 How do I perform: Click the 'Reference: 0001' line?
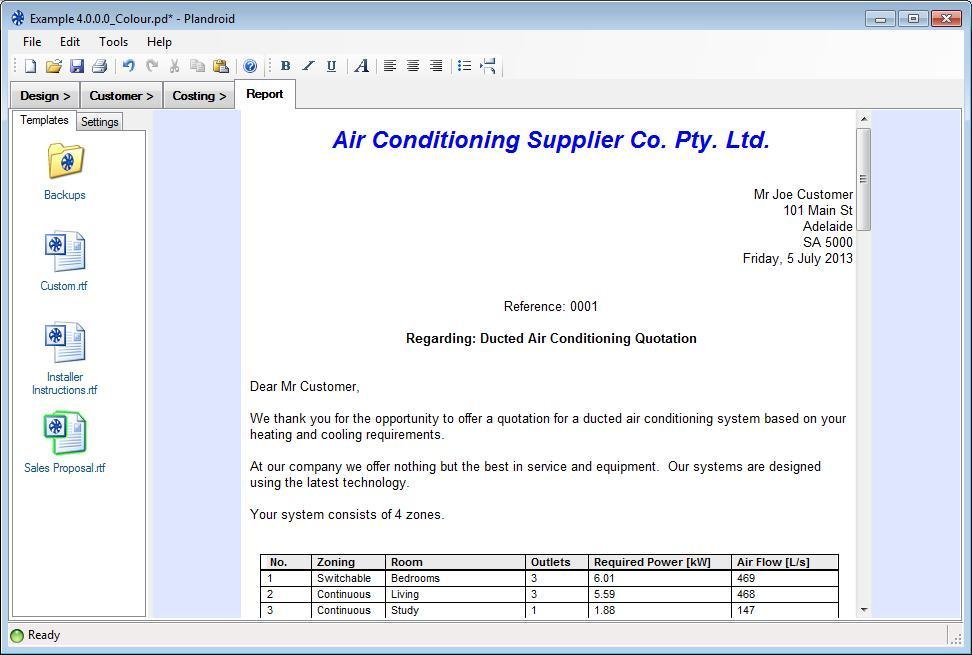coord(550,306)
